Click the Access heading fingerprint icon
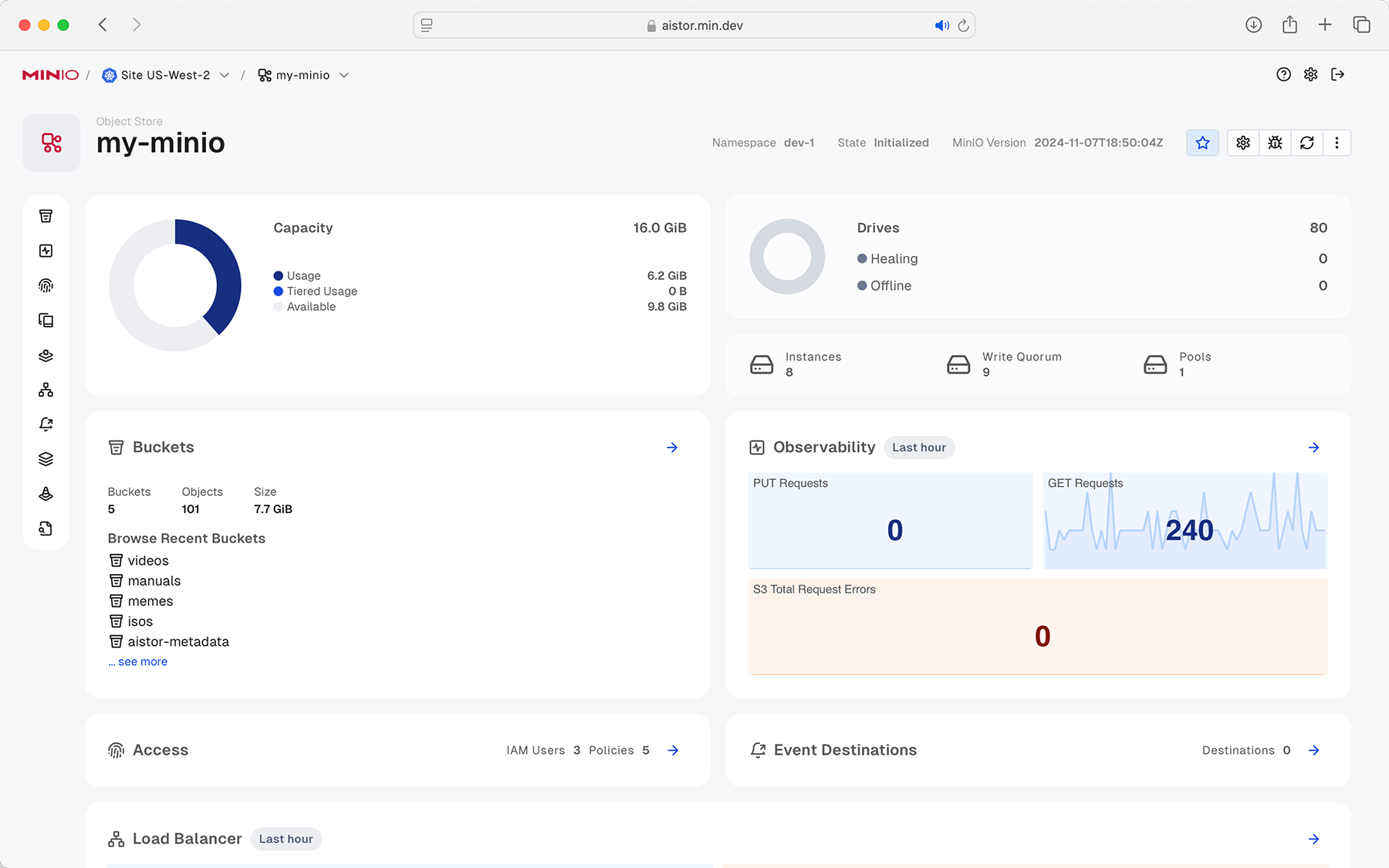This screenshot has height=868, width=1389. tap(117, 750)
